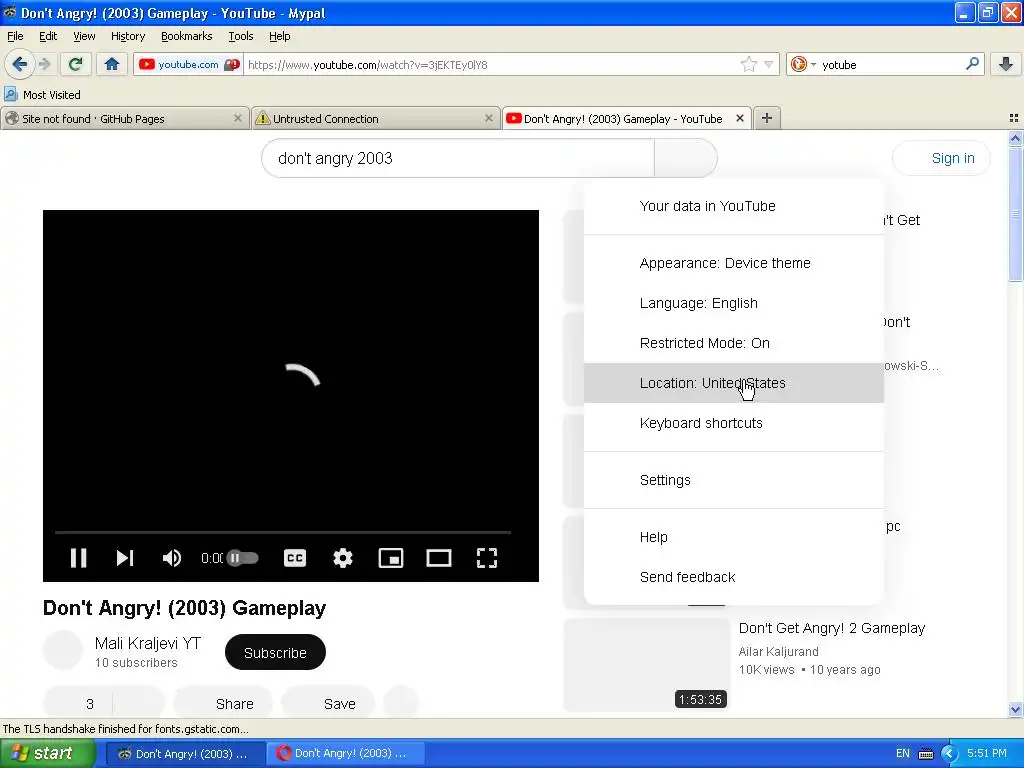Click the 1:53:35 video thumbnail
This screenshot has width=1024, height=768.
click(x=646, y=665)
